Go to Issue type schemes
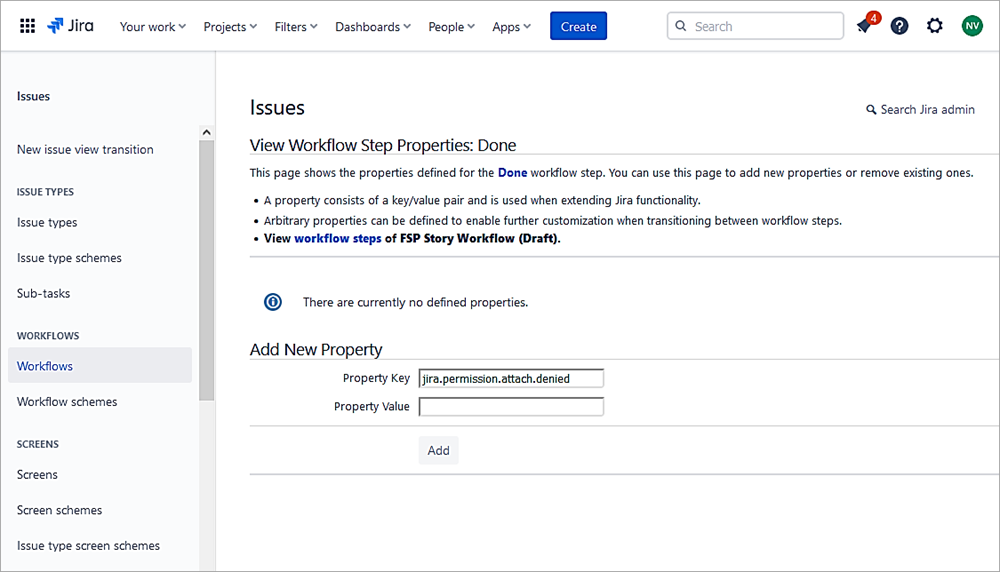 69,258
